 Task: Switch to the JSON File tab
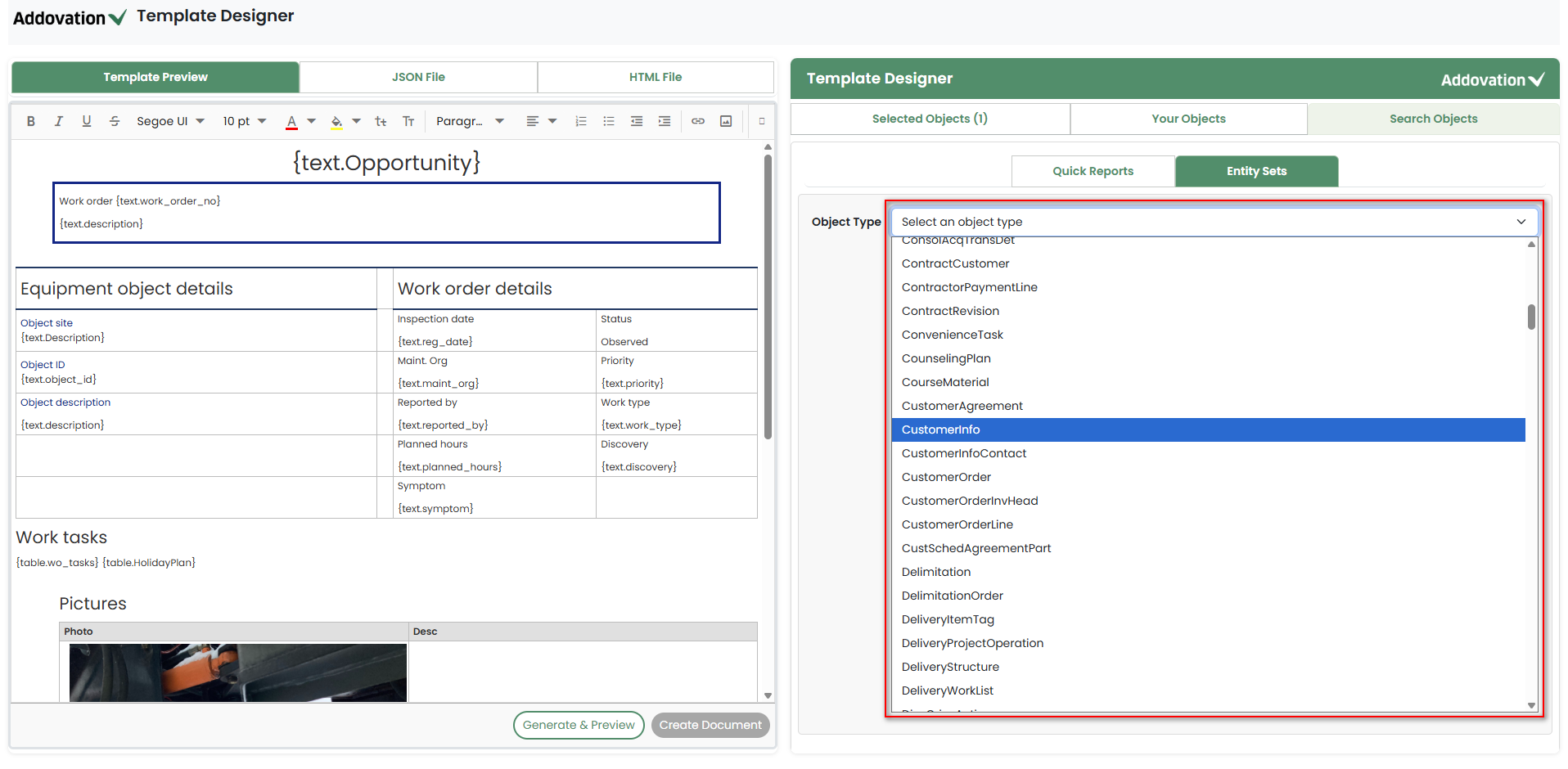pyautogui.click(x=418, y=77)
